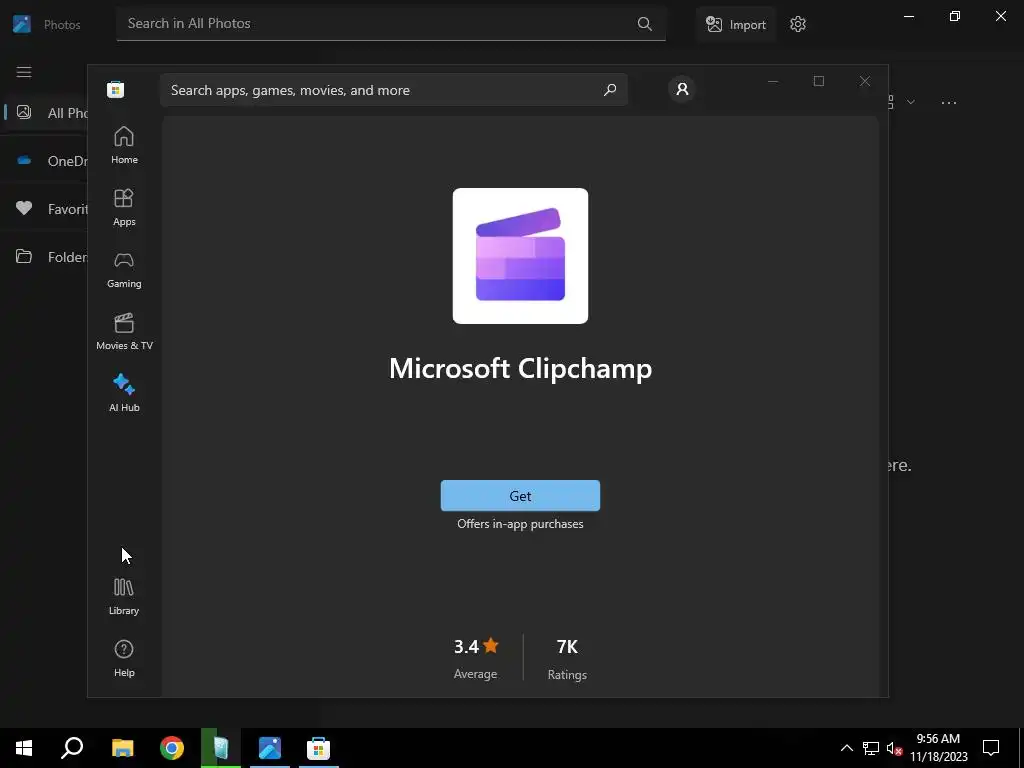
Task: Select OneDrive in Photos sidebar
Action: [46, 161]
